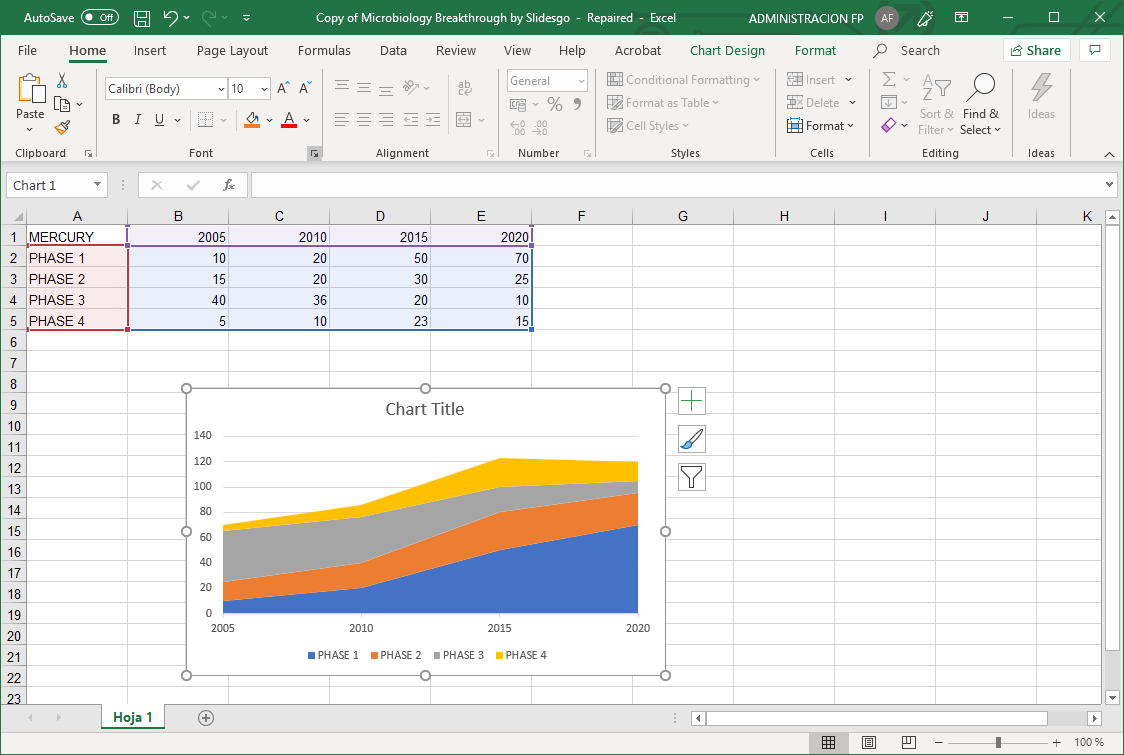Expand the Name Box dropdown arrow

97,185
